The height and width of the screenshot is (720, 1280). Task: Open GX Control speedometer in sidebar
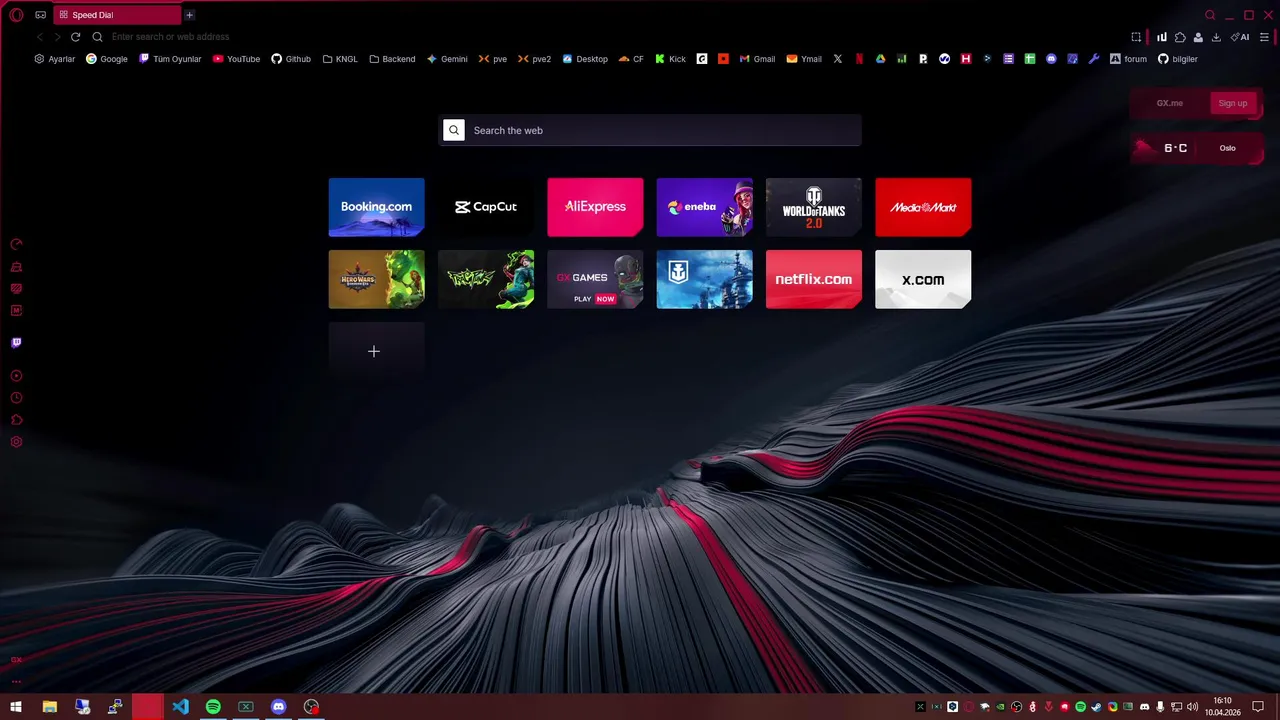tap(16, 244)
